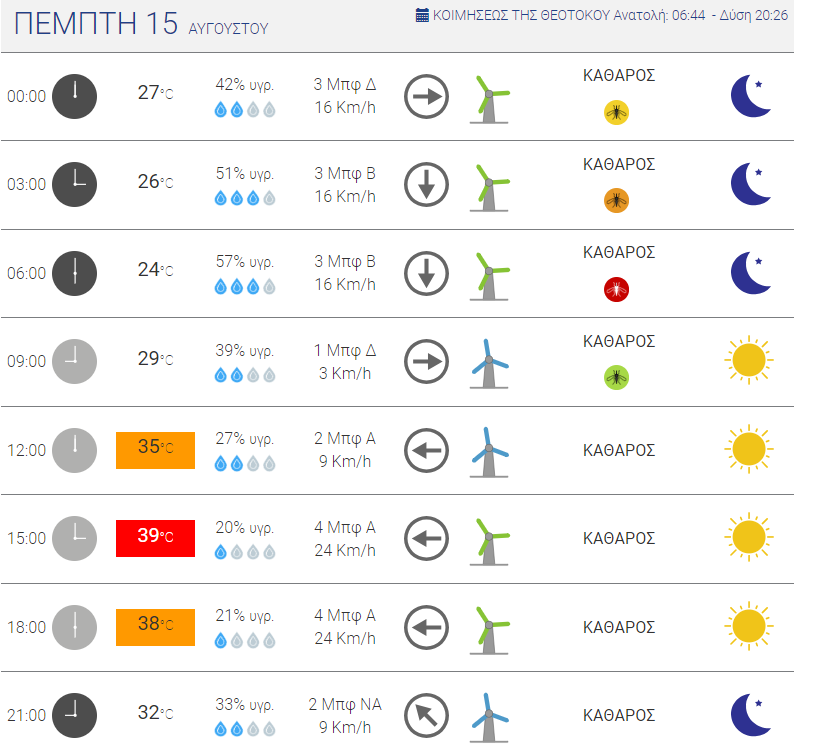This screenshot has width=816, height=752.
Task: Click the ΠΕΜΠΤΗ 15 day heading
Action: click(96, 23)
